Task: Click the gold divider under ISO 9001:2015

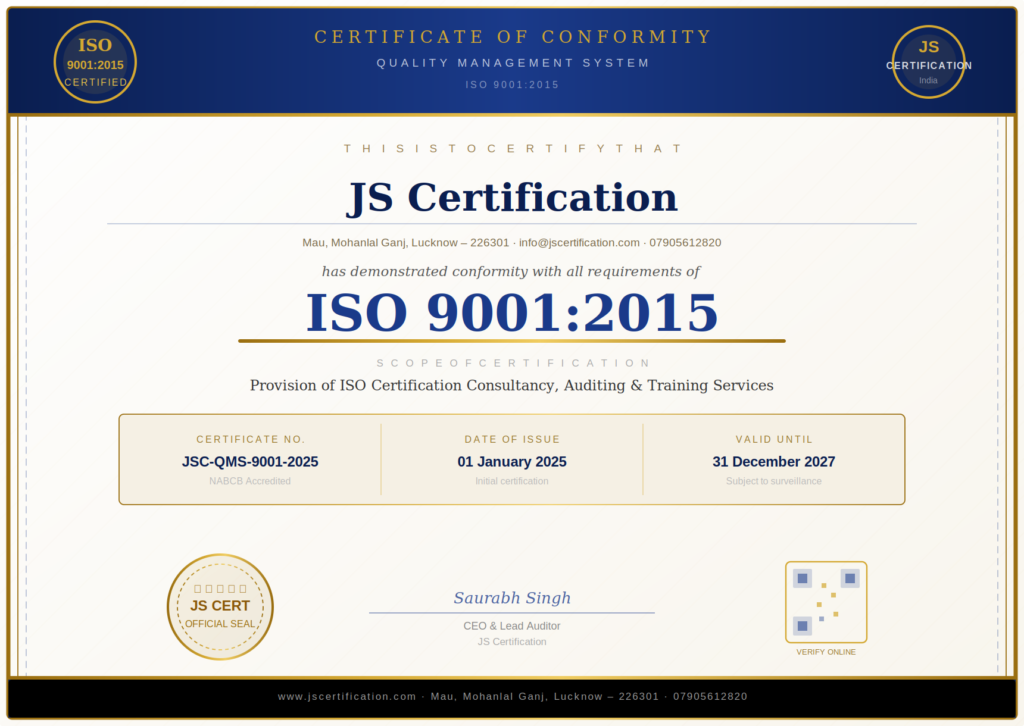Action: (512, 341)
